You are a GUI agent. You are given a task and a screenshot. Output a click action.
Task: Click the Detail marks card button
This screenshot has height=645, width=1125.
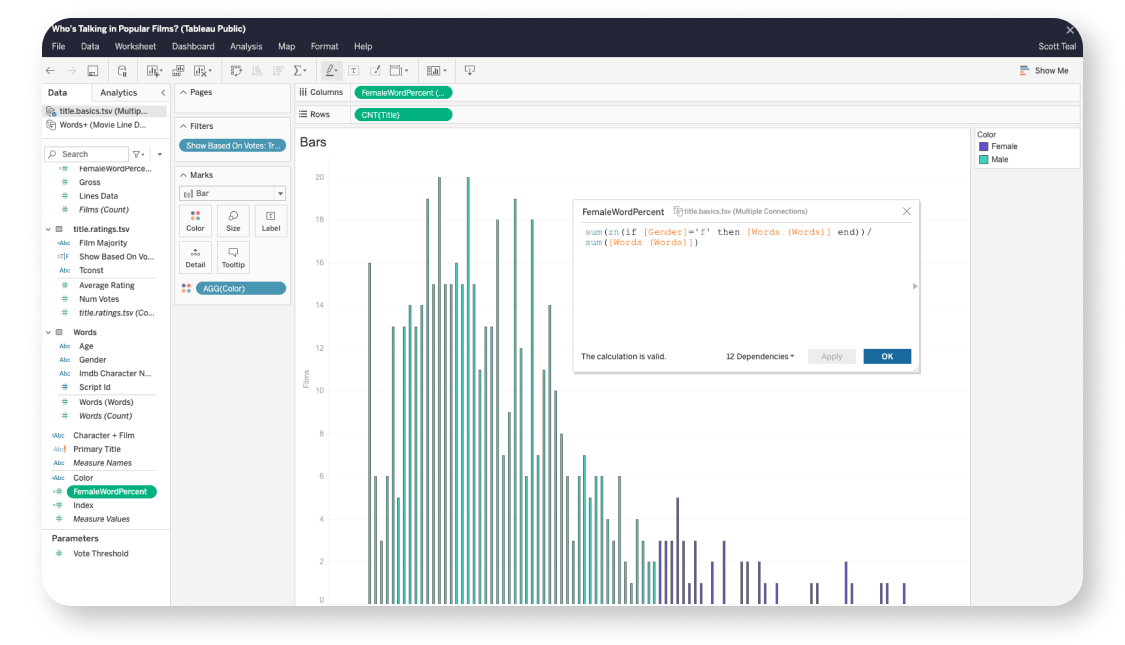195,257
